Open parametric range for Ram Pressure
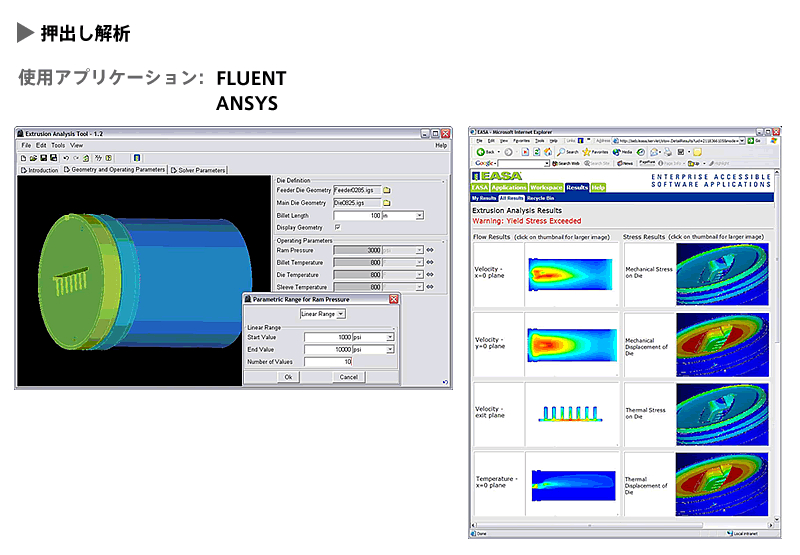The image size is (800, 555). [x=430, y=250]
